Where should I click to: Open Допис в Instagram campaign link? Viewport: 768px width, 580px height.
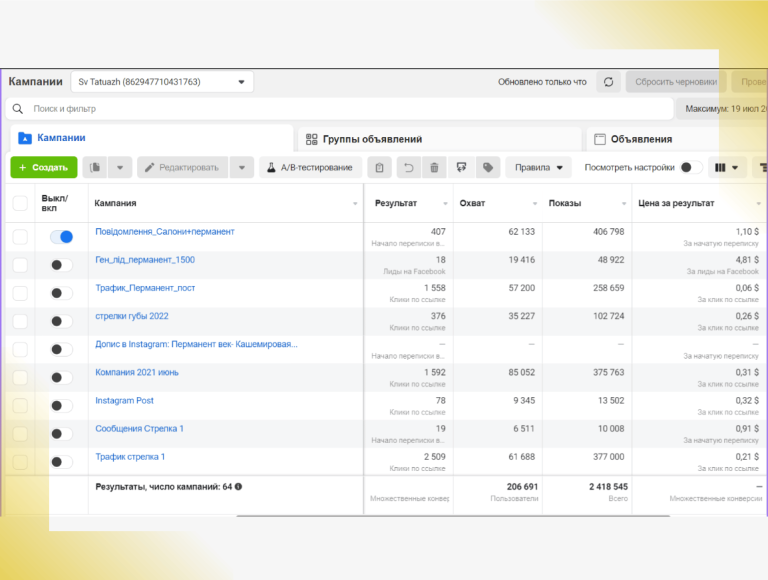(x=196, y=344)
